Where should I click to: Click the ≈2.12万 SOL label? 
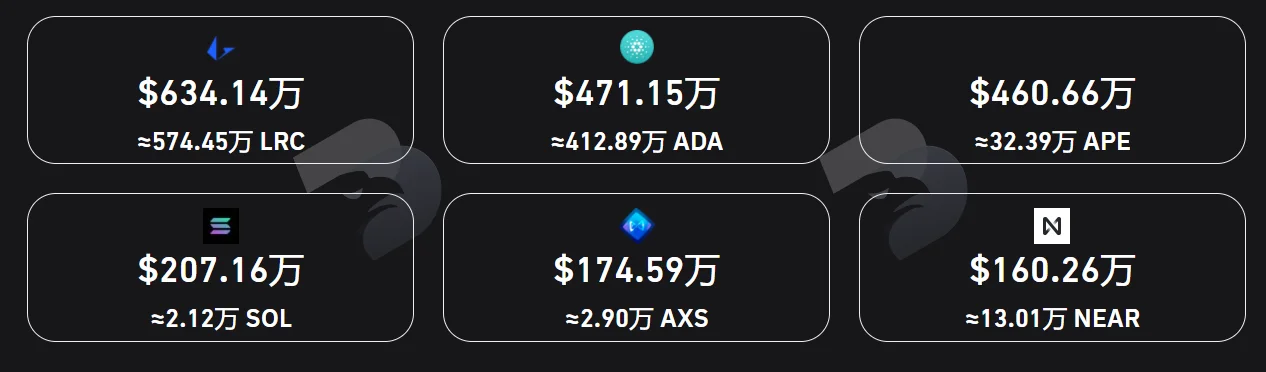(x=220, y=320)
